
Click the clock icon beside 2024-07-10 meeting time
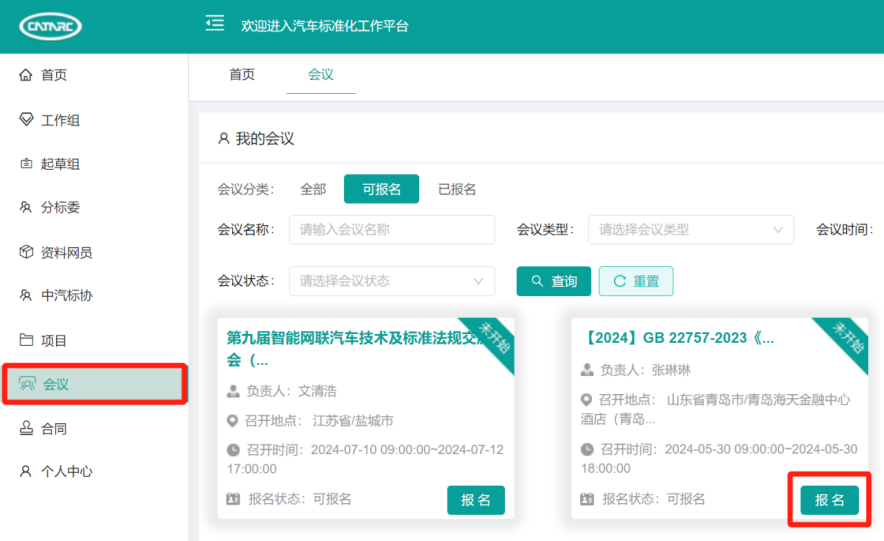(x=233, y=450)
